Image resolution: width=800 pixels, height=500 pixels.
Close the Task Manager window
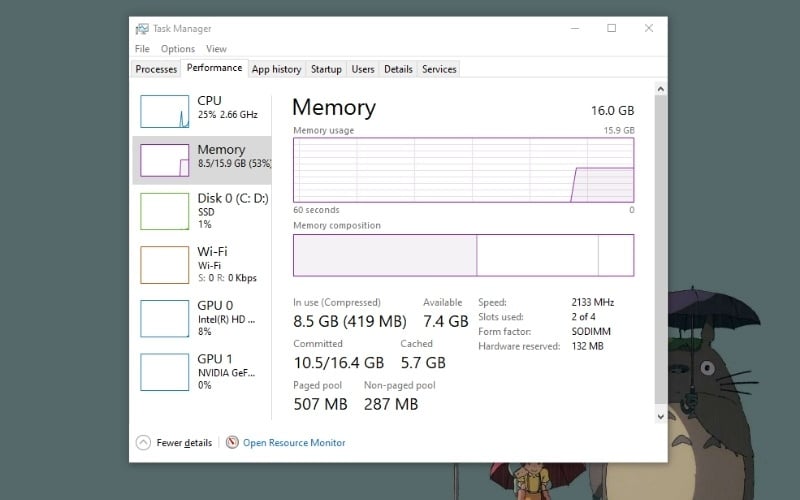pos(648,28)
